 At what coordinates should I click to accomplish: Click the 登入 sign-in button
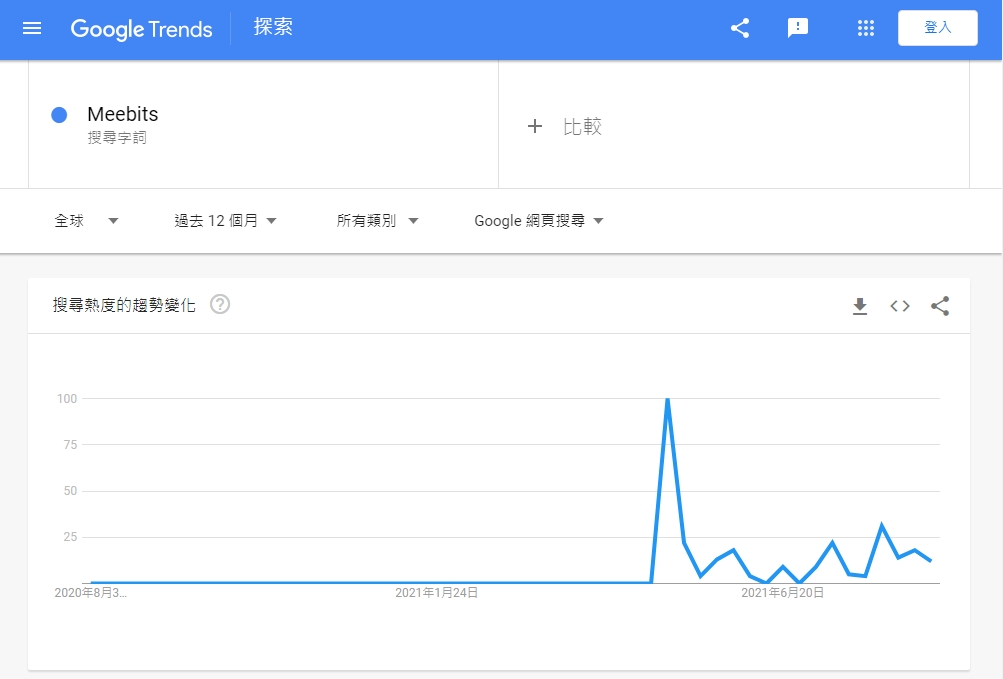click(x=937, y=28)
